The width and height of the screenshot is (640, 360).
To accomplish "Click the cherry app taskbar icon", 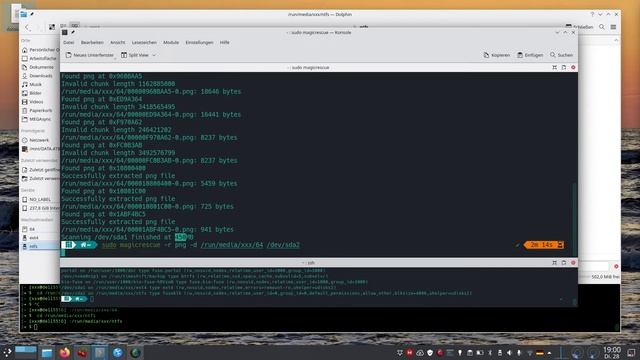I will coord(82,353).
